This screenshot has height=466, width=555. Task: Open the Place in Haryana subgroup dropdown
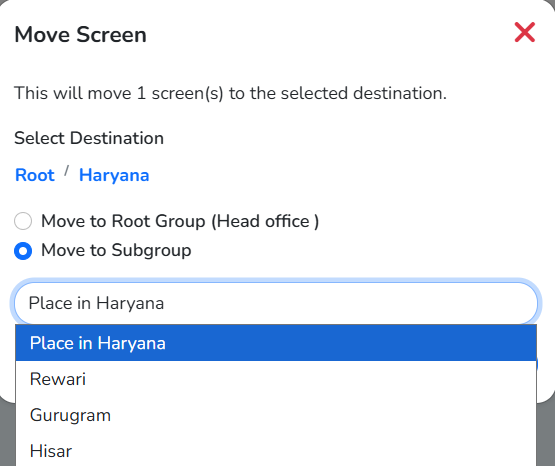276,303
